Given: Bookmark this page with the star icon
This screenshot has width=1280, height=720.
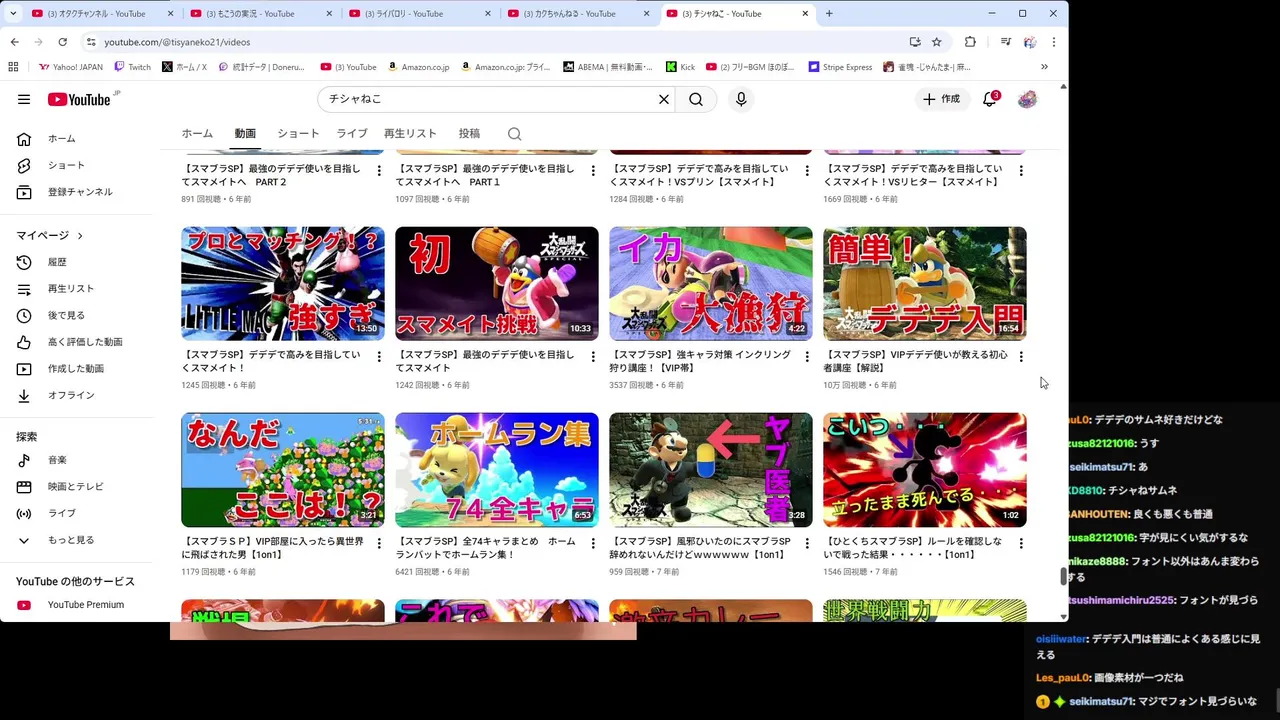Looking at the screenshot, I should (937, 42).
